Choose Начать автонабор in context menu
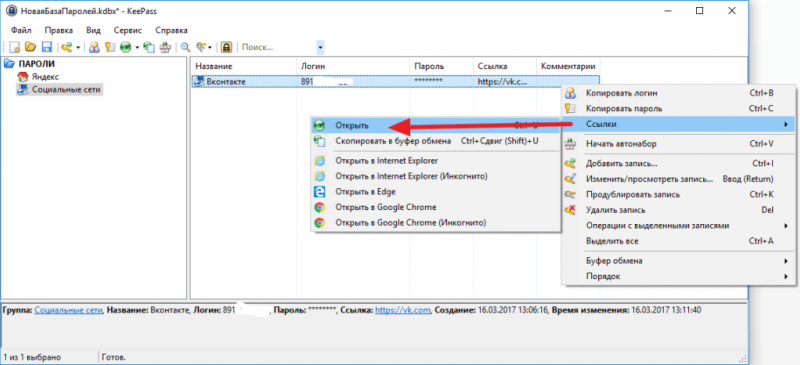Screen dimensions: 800x365 point(678,144)
